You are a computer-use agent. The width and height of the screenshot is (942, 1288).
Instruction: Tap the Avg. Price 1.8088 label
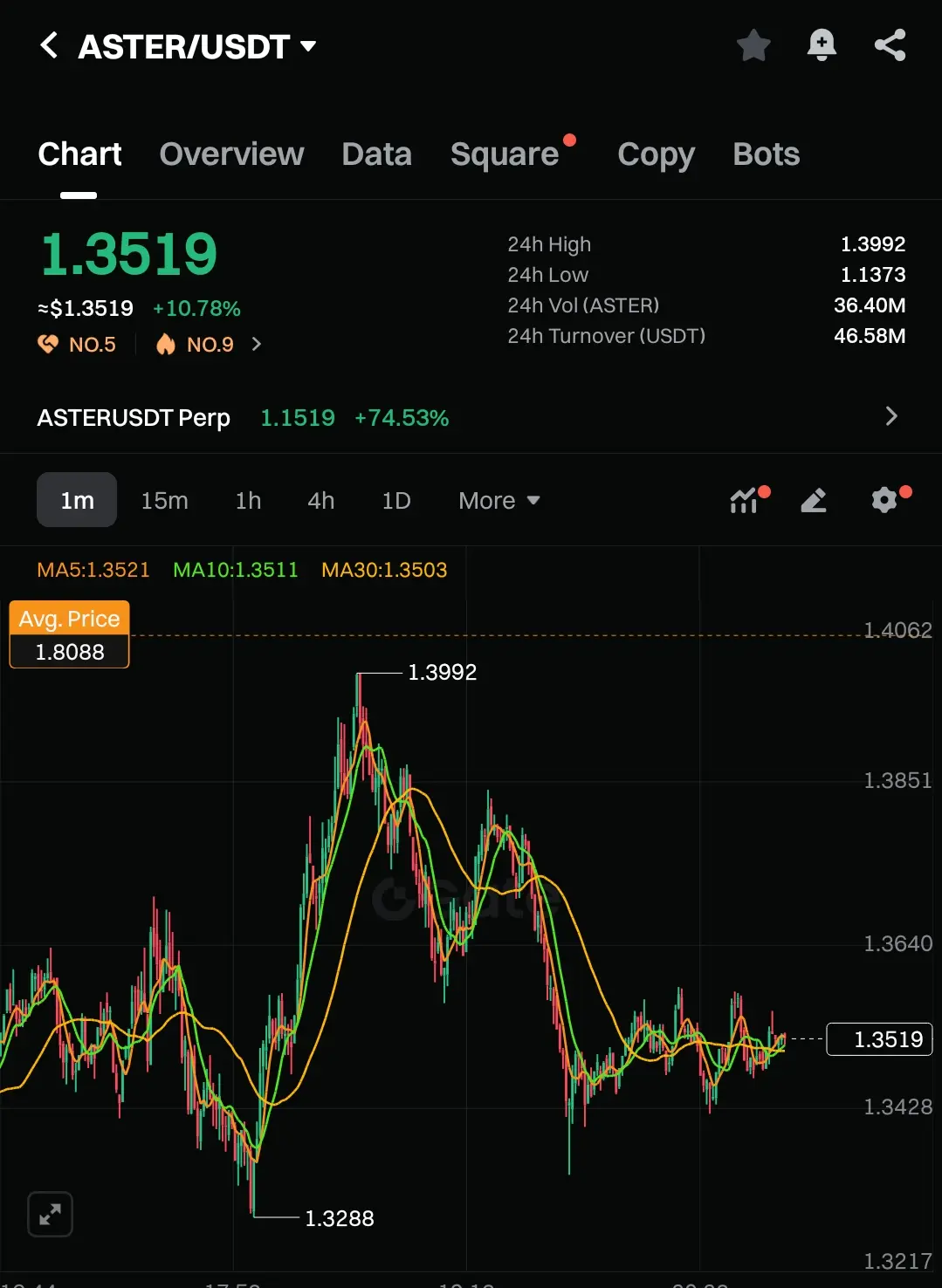pos(70,634)
